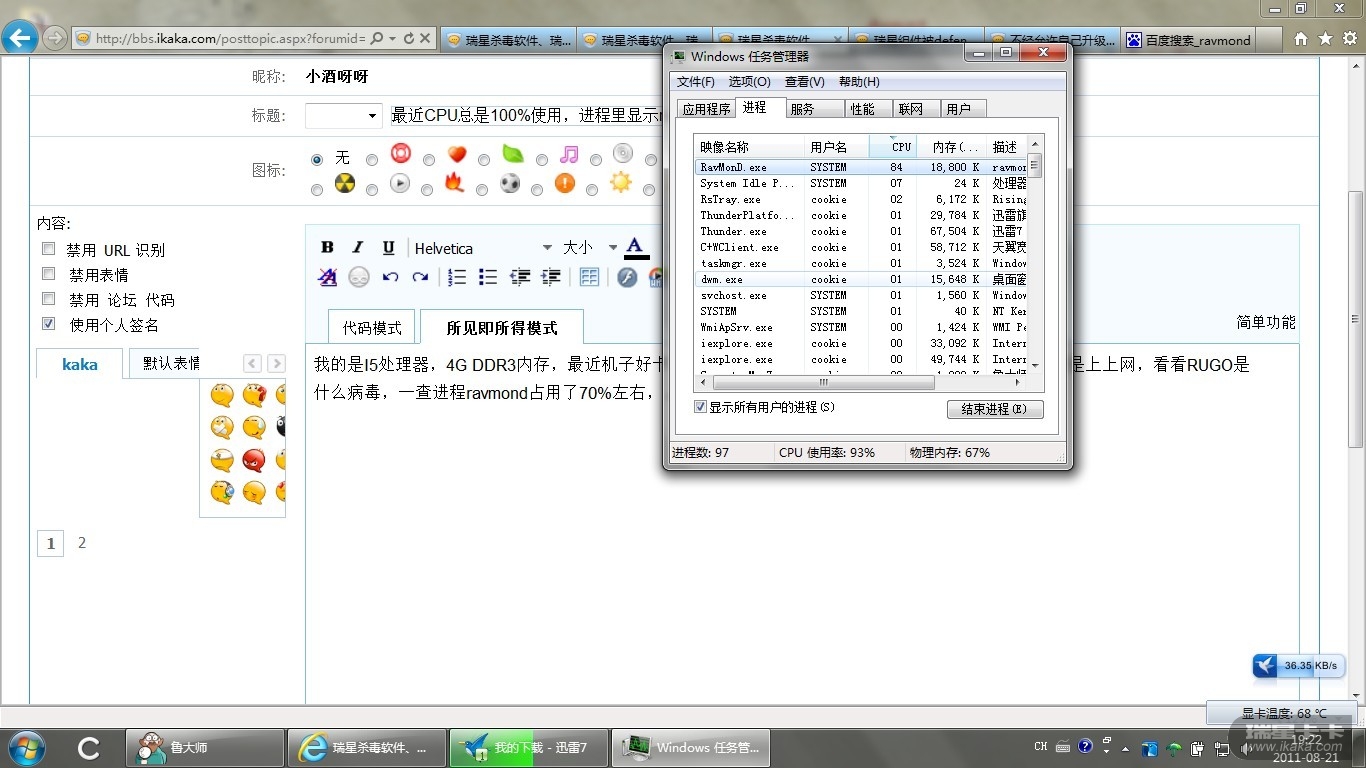Toggle 禁用 论坛 代码 checkbox
The width and height of the screenshot is (1366, 768).
click(48, 299)
